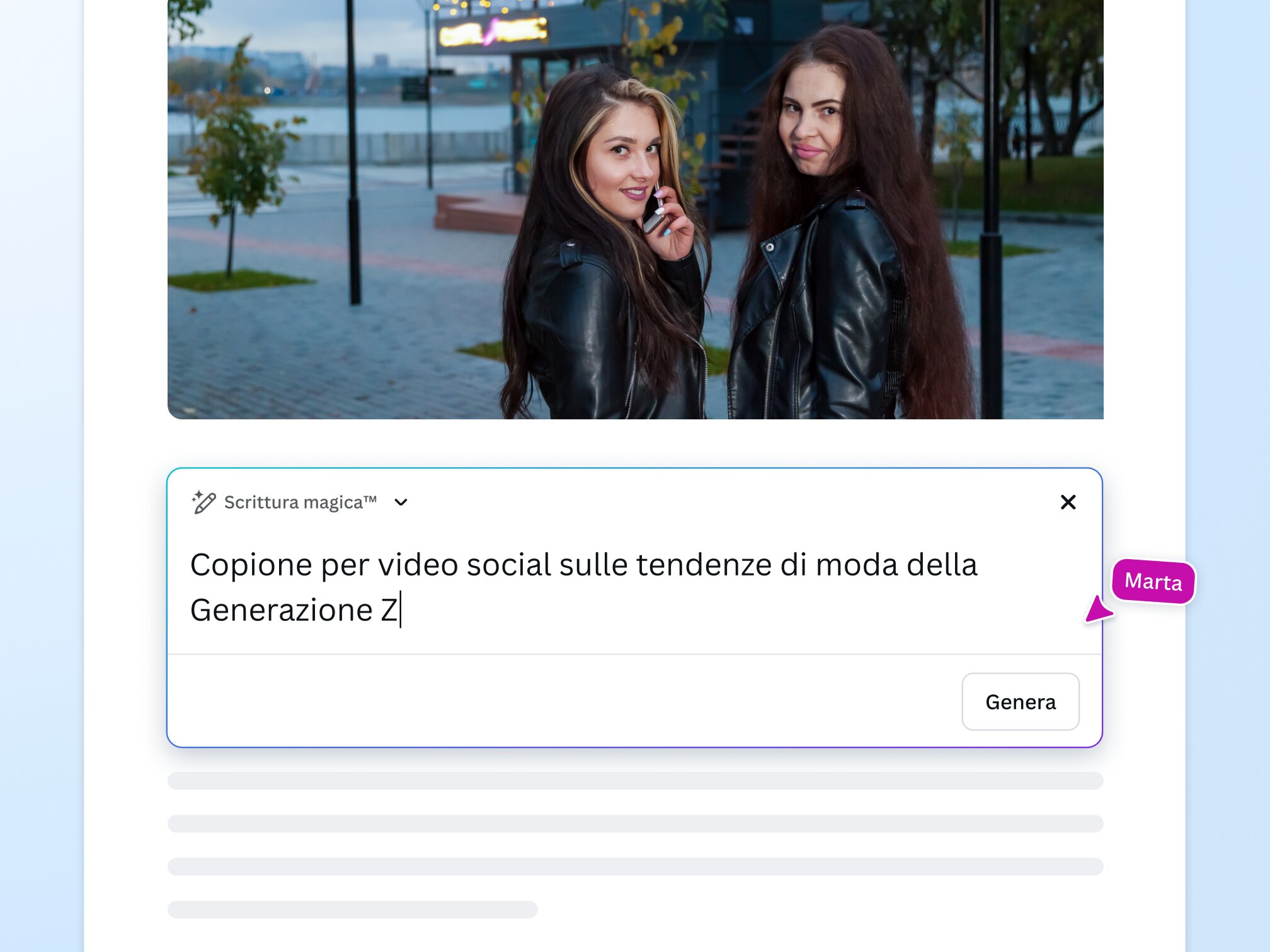This screenshot has width=1270, height=952.
Task: Close the Scrittura magica panel
Action: (1068, 502)
